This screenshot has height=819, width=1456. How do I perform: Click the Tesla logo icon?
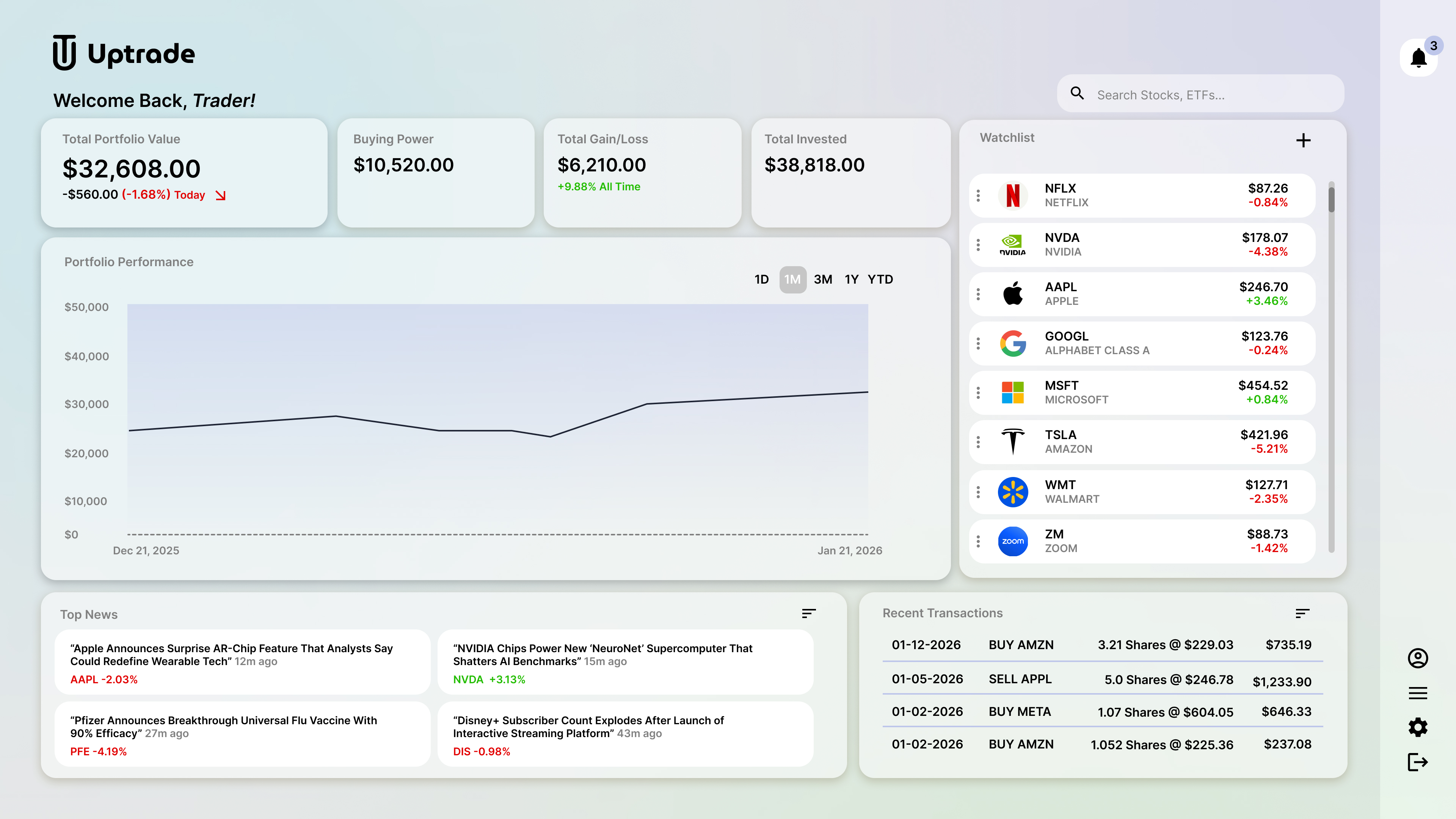pyautogui.click(x=1013, y=441)
